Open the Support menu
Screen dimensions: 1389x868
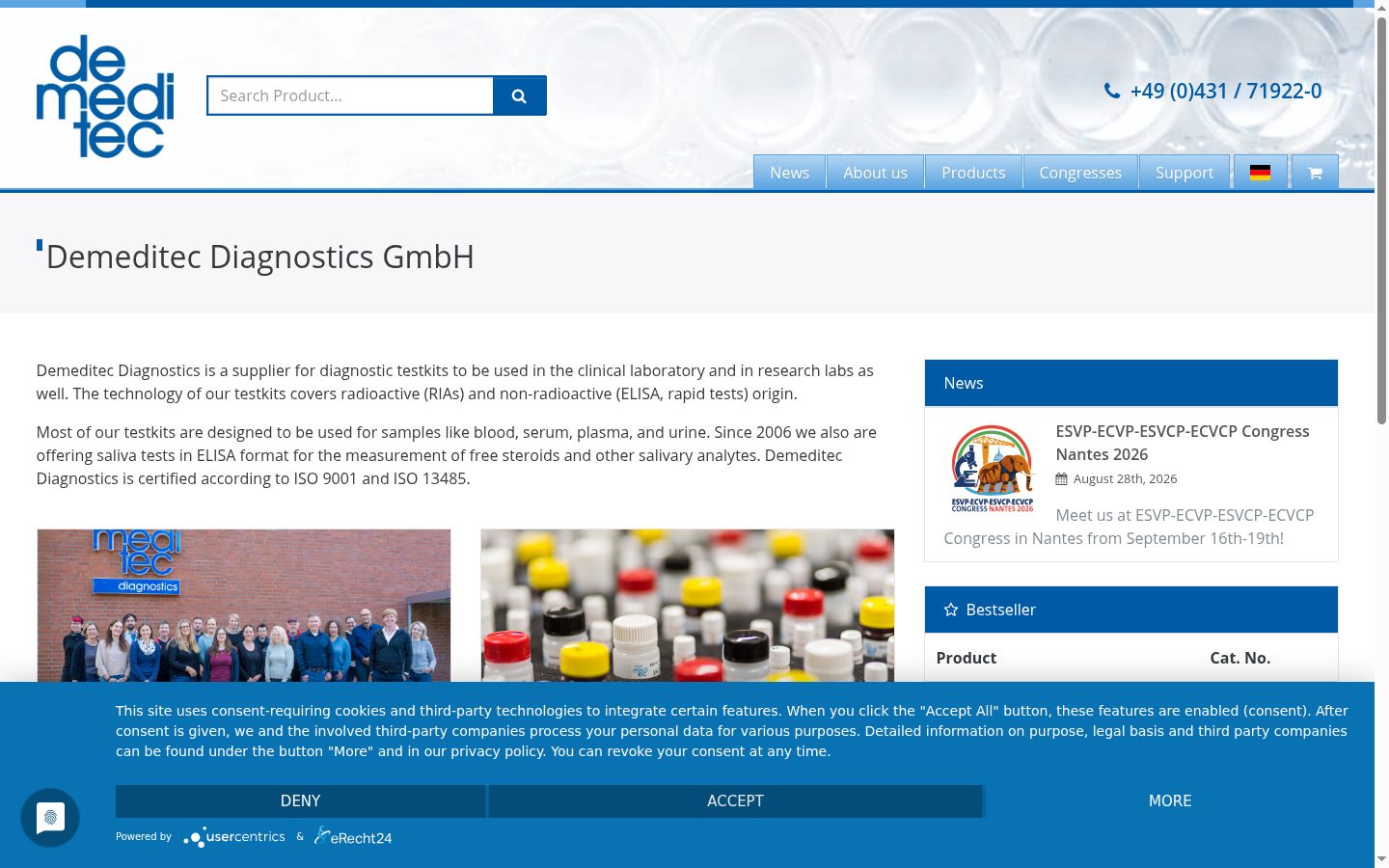(x=1185, y=173)
